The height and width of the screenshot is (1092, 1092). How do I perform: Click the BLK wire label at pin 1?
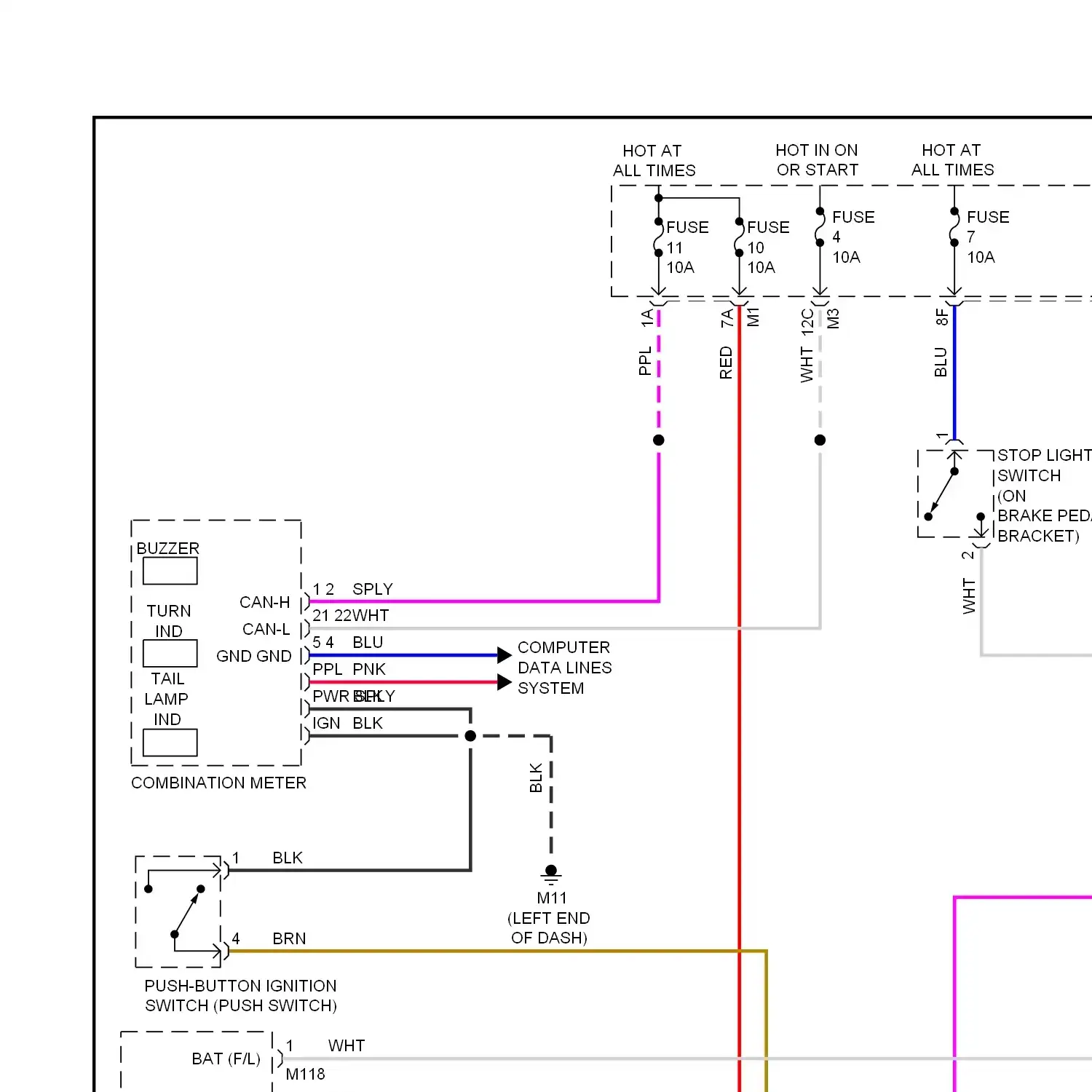(288, 858)
